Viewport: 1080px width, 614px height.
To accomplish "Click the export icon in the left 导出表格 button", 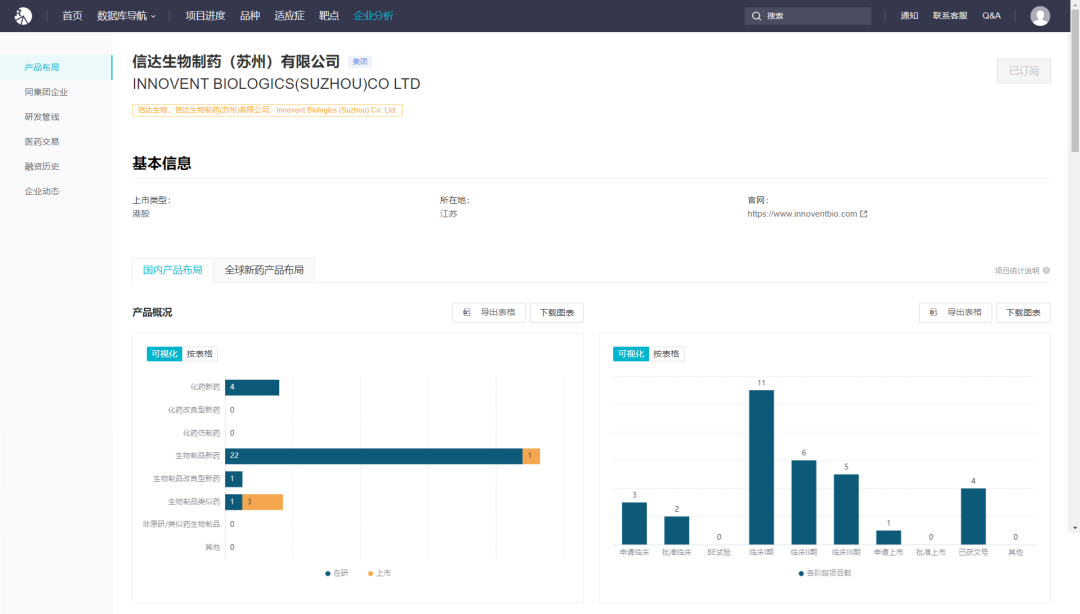I will coord(467,312).
